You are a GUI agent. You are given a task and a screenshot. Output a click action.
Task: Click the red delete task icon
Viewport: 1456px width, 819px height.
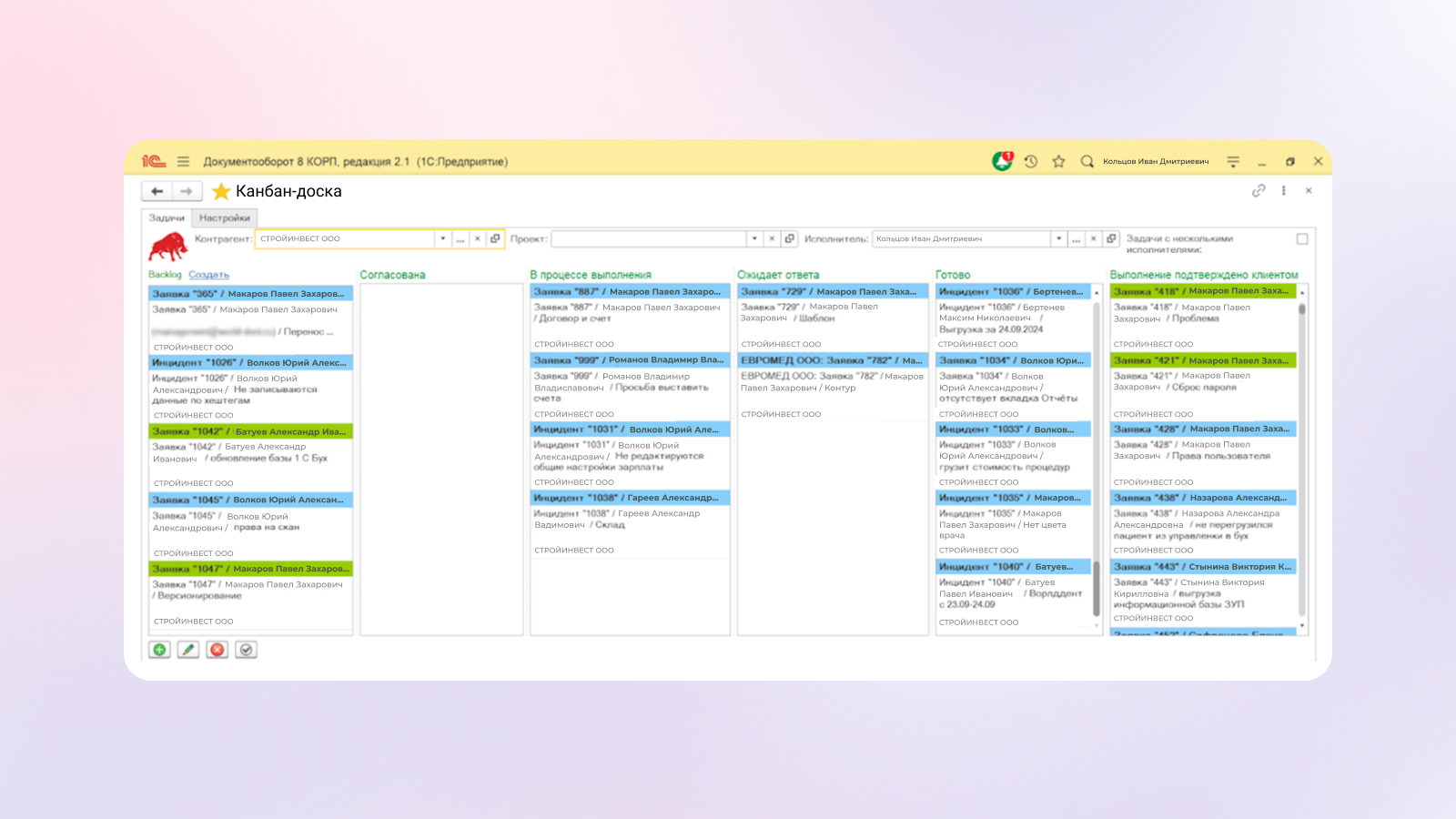tap(217, 650)
